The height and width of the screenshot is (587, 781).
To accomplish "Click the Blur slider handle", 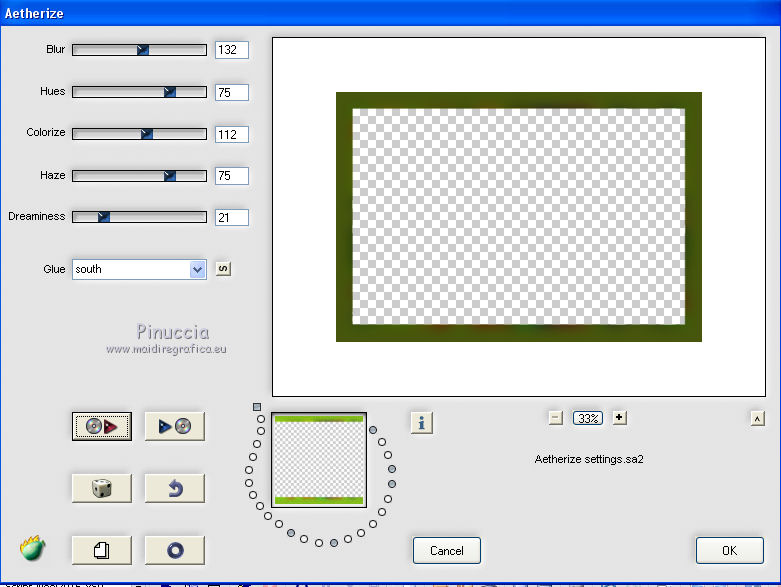I will click(142, 50).
